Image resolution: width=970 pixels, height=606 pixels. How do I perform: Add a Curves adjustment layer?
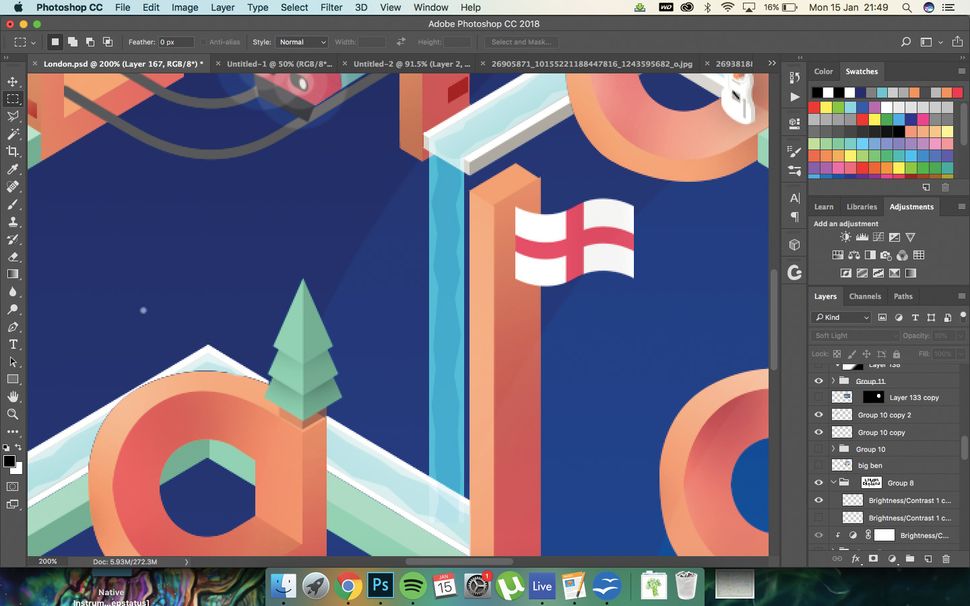[x=878, y=236]
